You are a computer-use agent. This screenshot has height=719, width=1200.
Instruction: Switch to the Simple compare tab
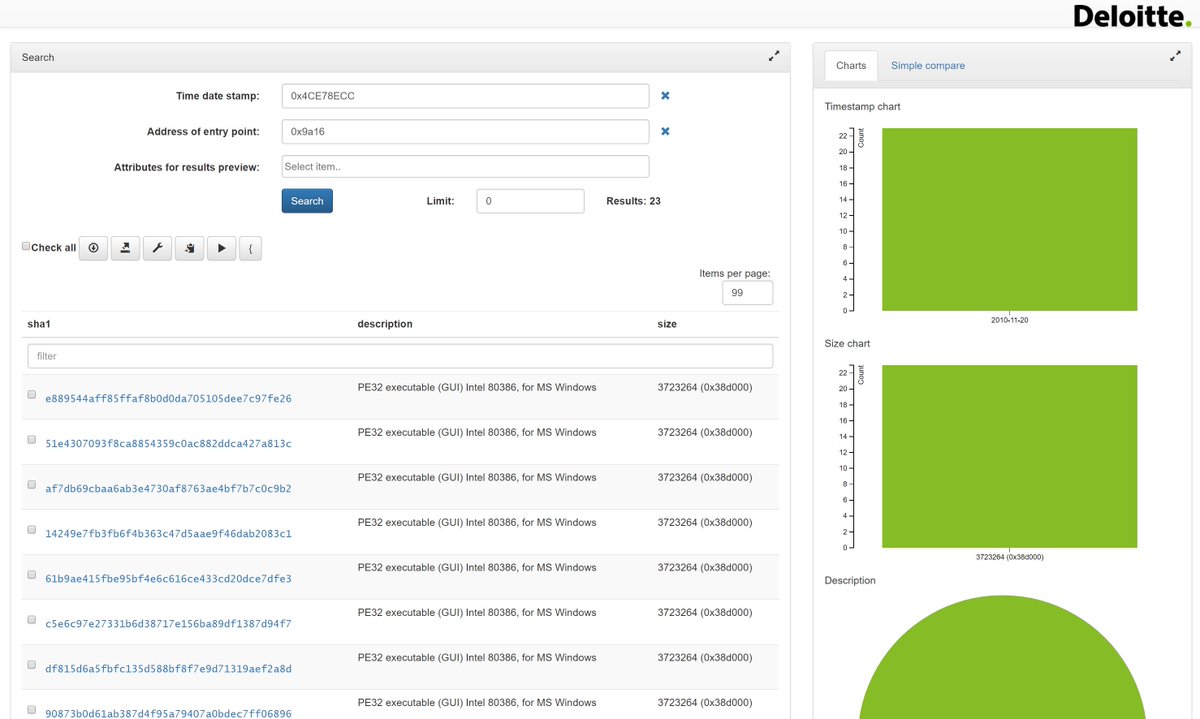[928, 66]
